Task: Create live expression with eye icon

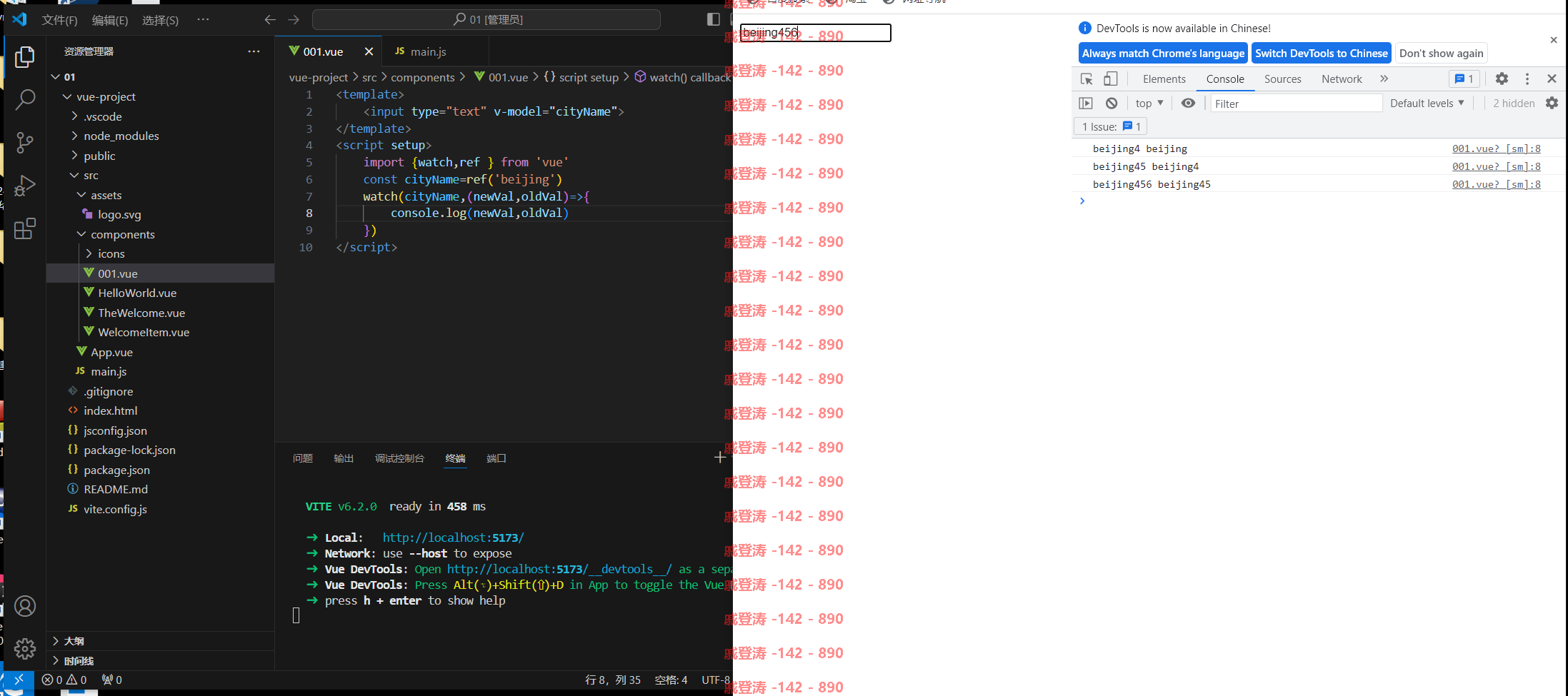Action: [1188, 104]
